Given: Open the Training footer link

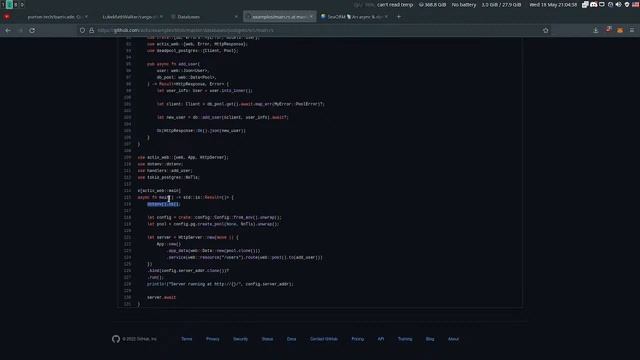Looking at the screenshot, I should click(405, 339).
